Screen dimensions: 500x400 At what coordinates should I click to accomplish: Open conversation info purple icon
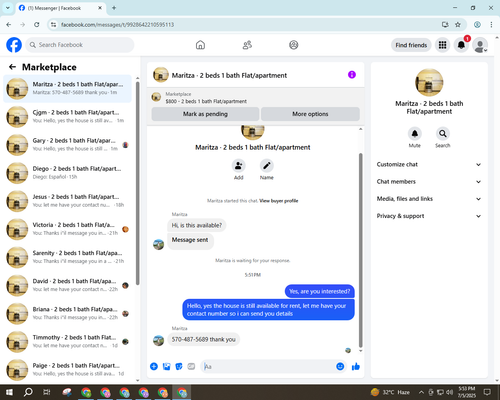(352, 75)
